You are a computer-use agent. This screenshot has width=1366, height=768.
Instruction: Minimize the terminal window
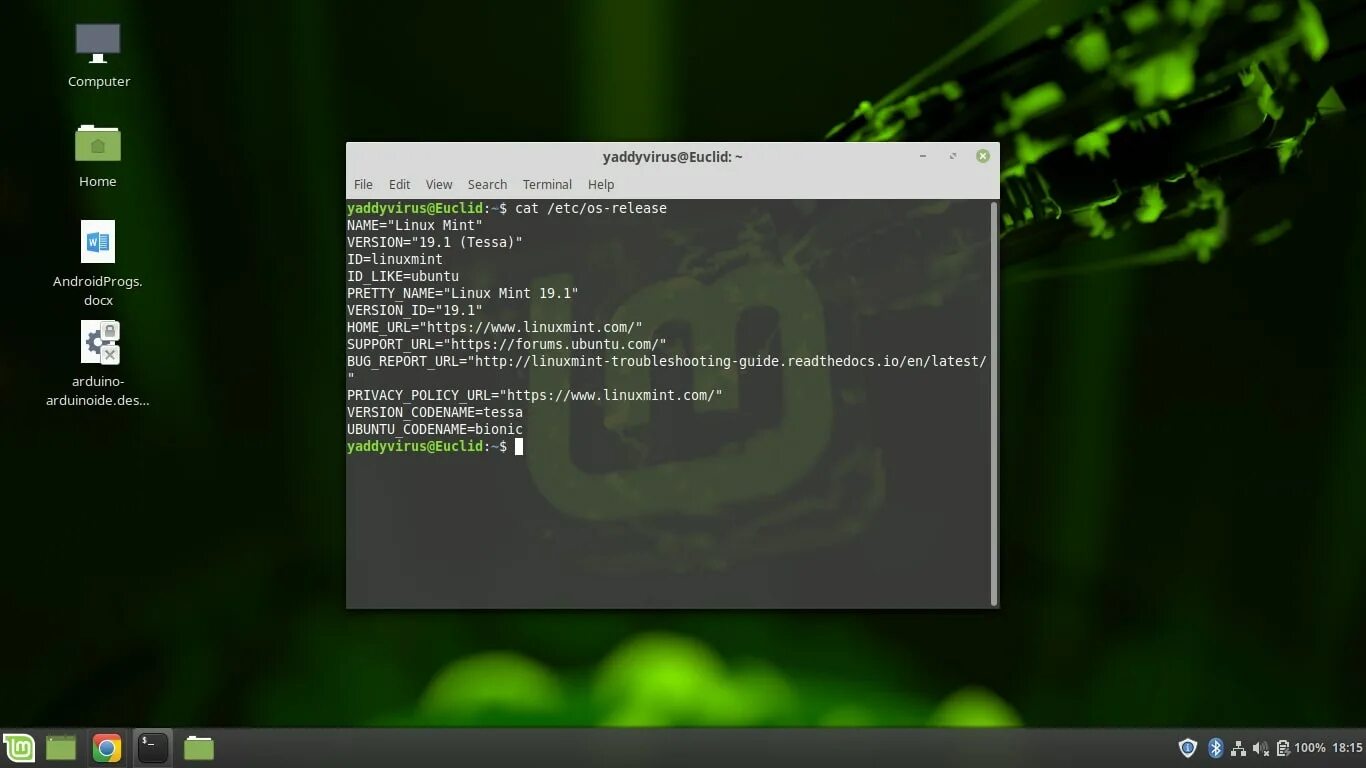pyautogui.click(x=923, y=156)
